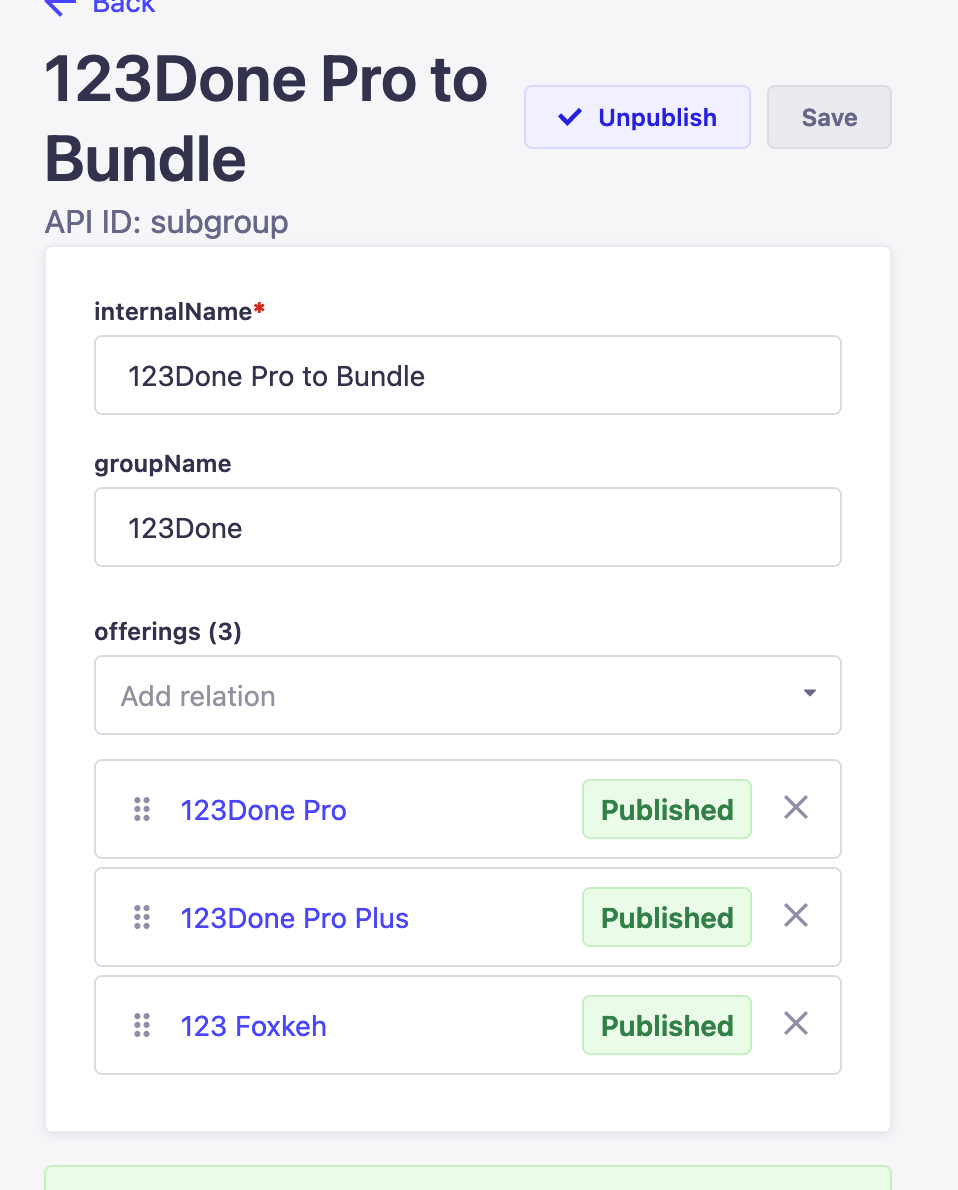Viewport: 958px width, 1190px height.
Task: Open the Add relation combo box
Action: (x=468, y=695)
